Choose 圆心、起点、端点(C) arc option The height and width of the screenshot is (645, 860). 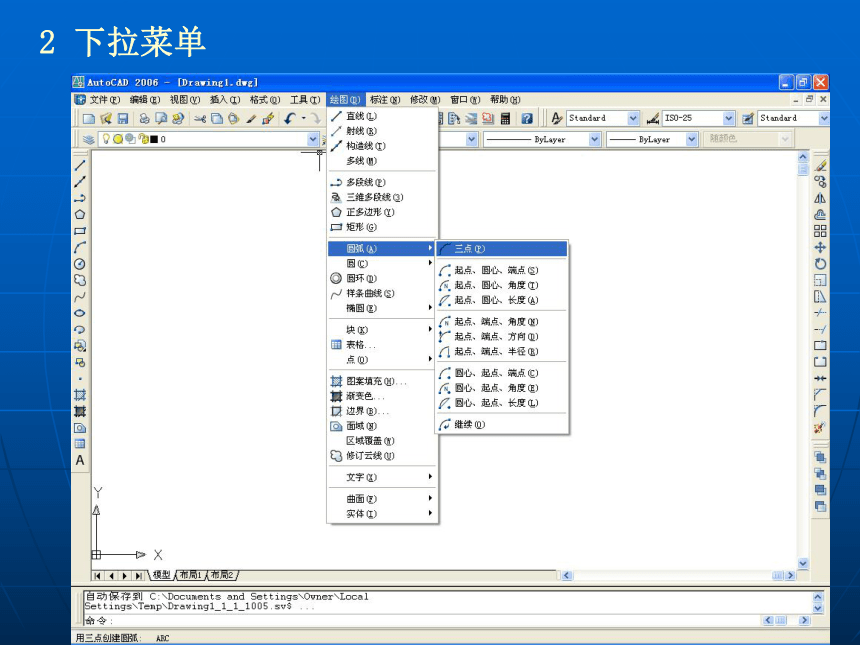[x=502, y=373]
